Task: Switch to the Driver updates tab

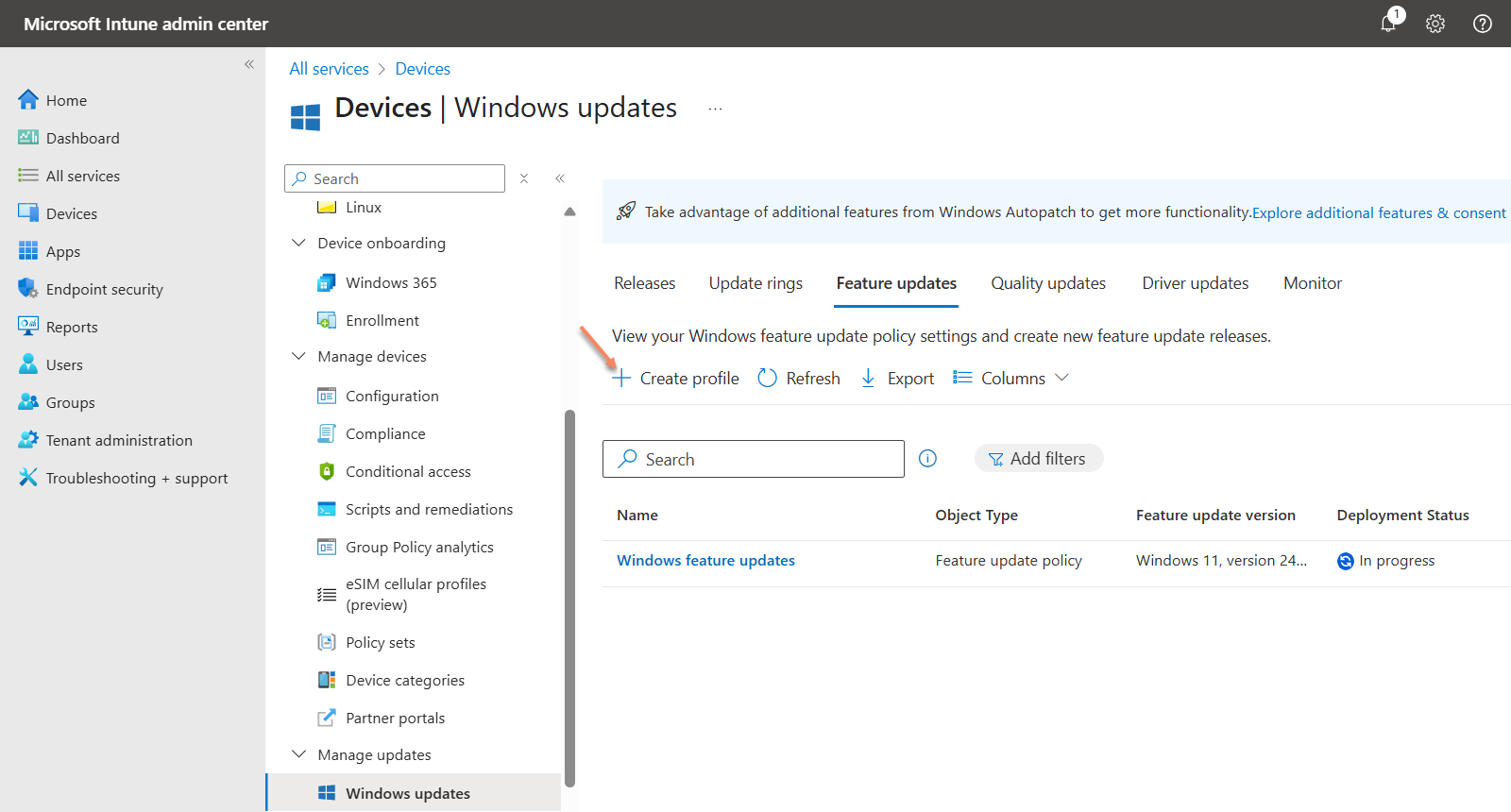Action: tap(1196, 283)
